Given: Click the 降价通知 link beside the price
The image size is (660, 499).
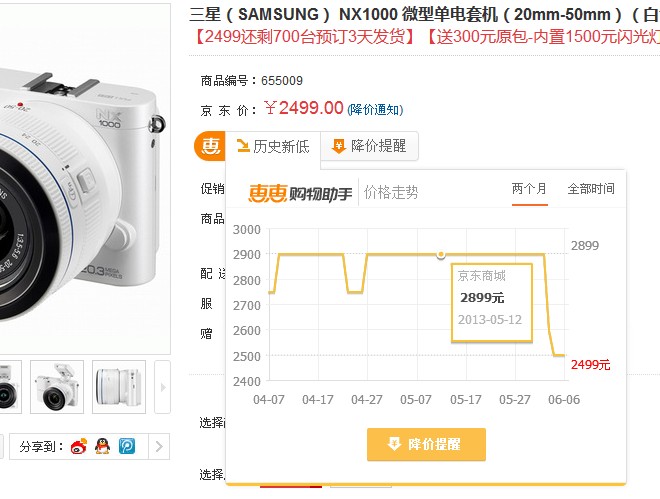Looking at the screenshot, I should click(x=375, y=110).
